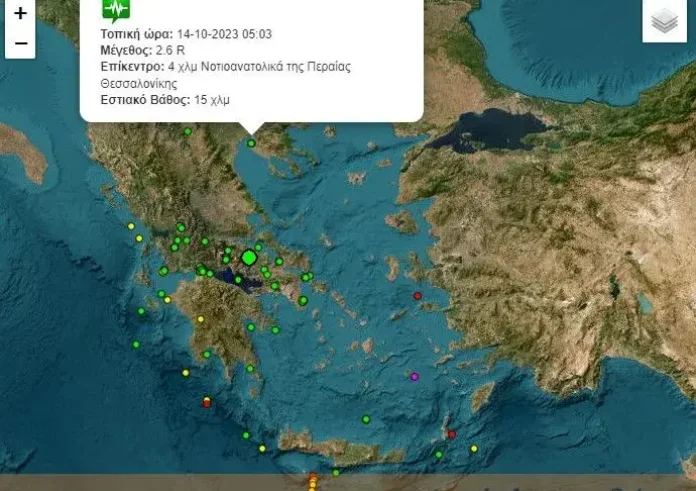Select the 'Τοπική ώρα: 14-10-2023 05:03' line

(186, 34)
